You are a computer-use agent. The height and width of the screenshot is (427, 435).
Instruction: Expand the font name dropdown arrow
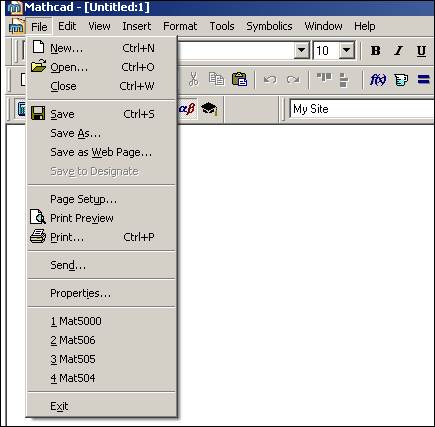302,51
